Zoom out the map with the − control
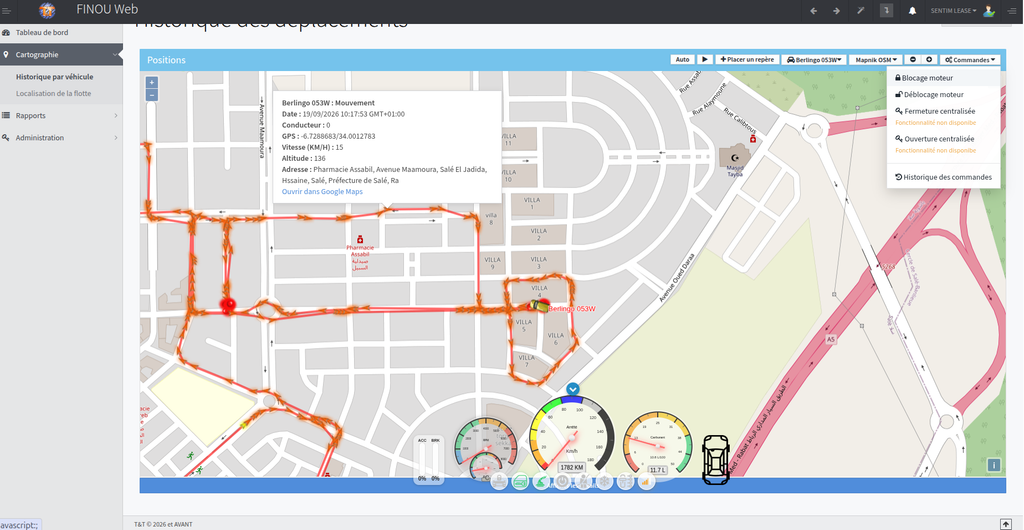This screenshot has height=530, width=1024. pos(152,95)
